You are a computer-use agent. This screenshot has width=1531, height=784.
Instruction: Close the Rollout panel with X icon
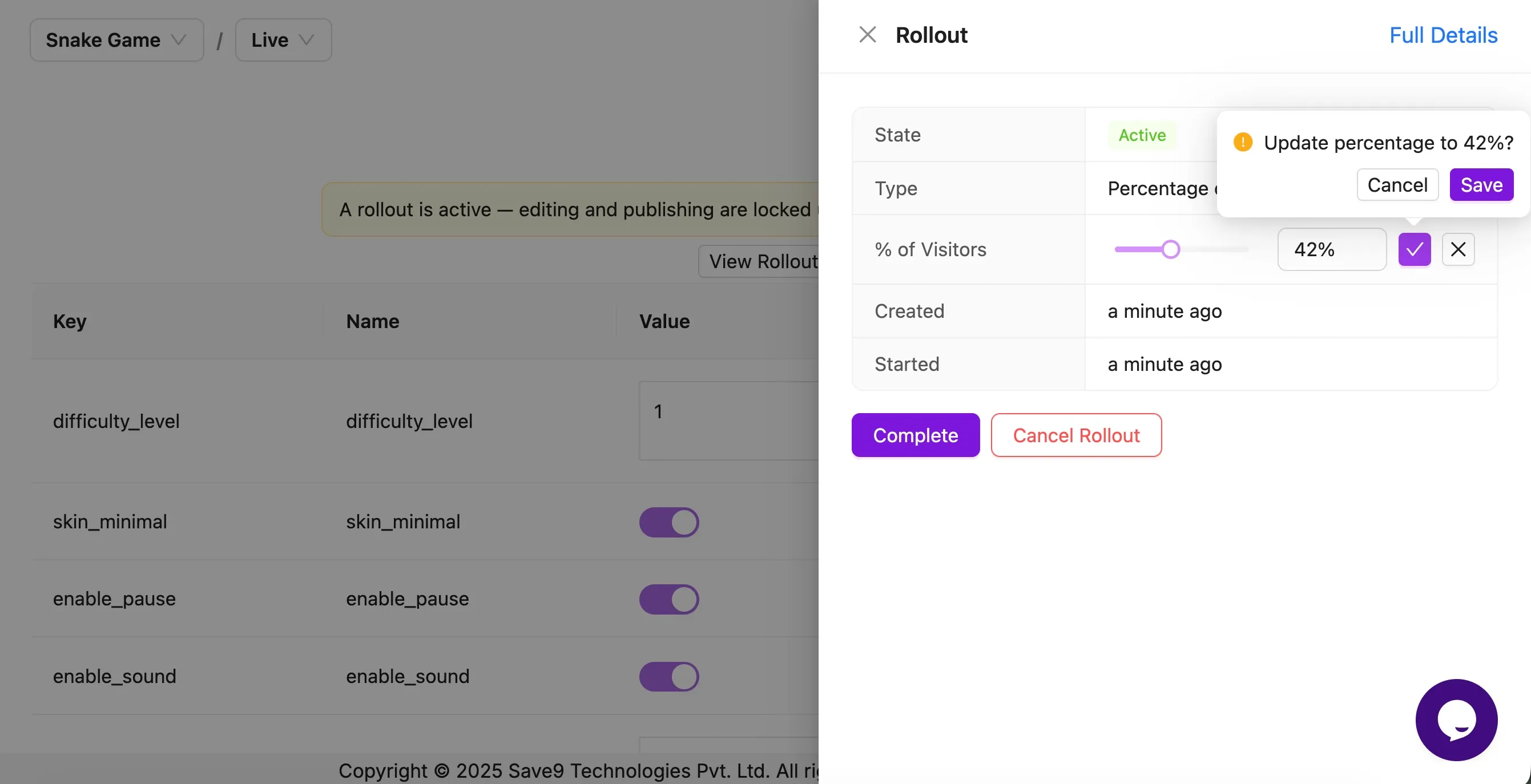point(867,35)
